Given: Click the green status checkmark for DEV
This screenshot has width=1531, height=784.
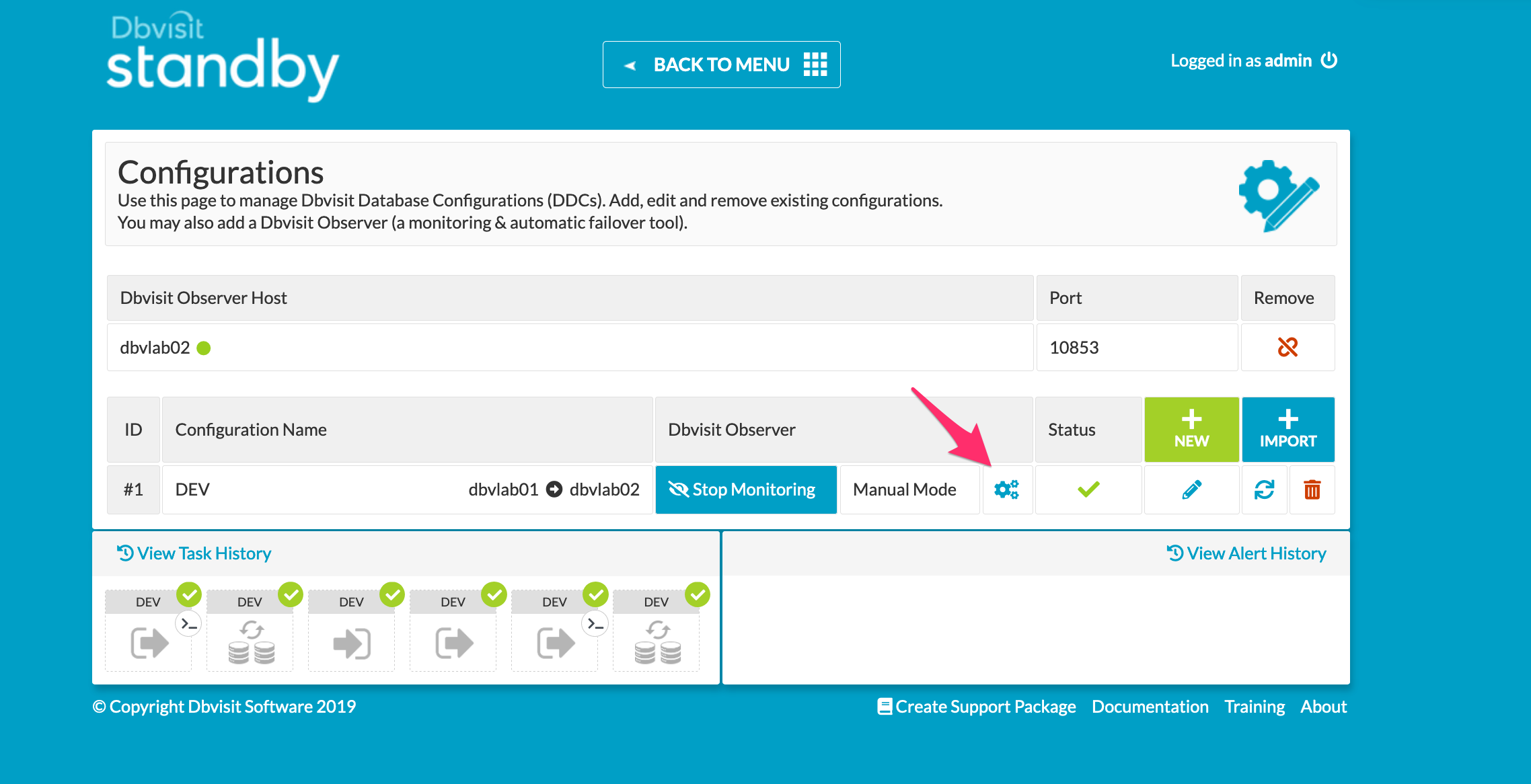Looking at the screenshot, I should (x=1088, y=489).
